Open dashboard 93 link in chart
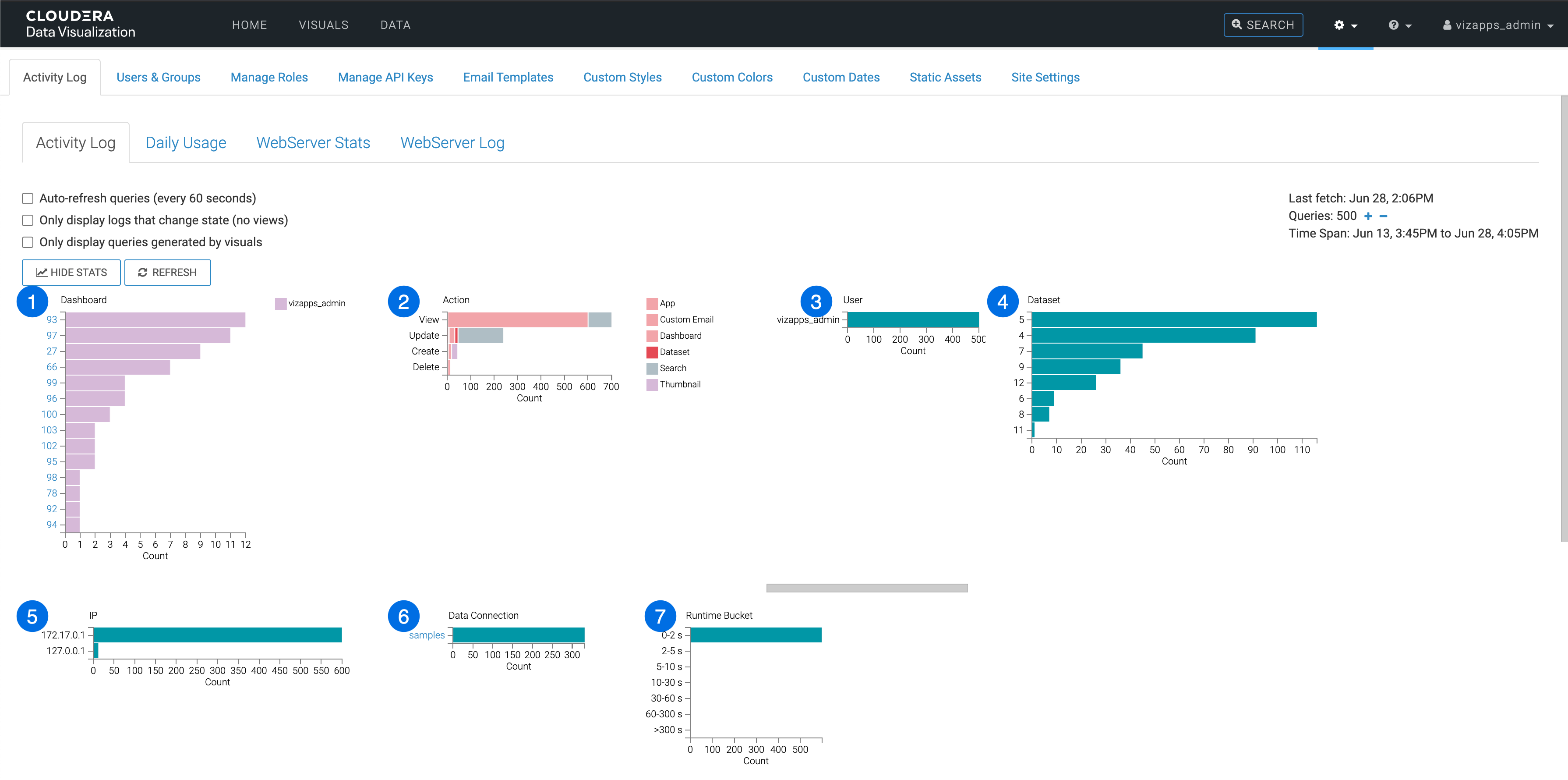Screen dimensions: 1568x780 52,319
